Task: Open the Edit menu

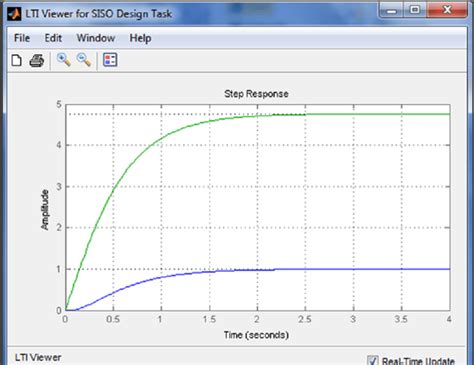Action: tap(53, 38)
